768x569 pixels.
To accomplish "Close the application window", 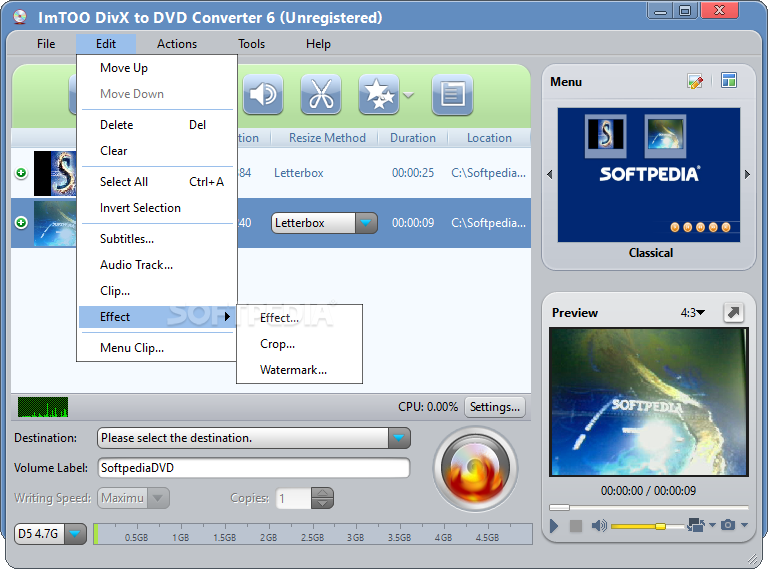I will [x=719, y=11].
